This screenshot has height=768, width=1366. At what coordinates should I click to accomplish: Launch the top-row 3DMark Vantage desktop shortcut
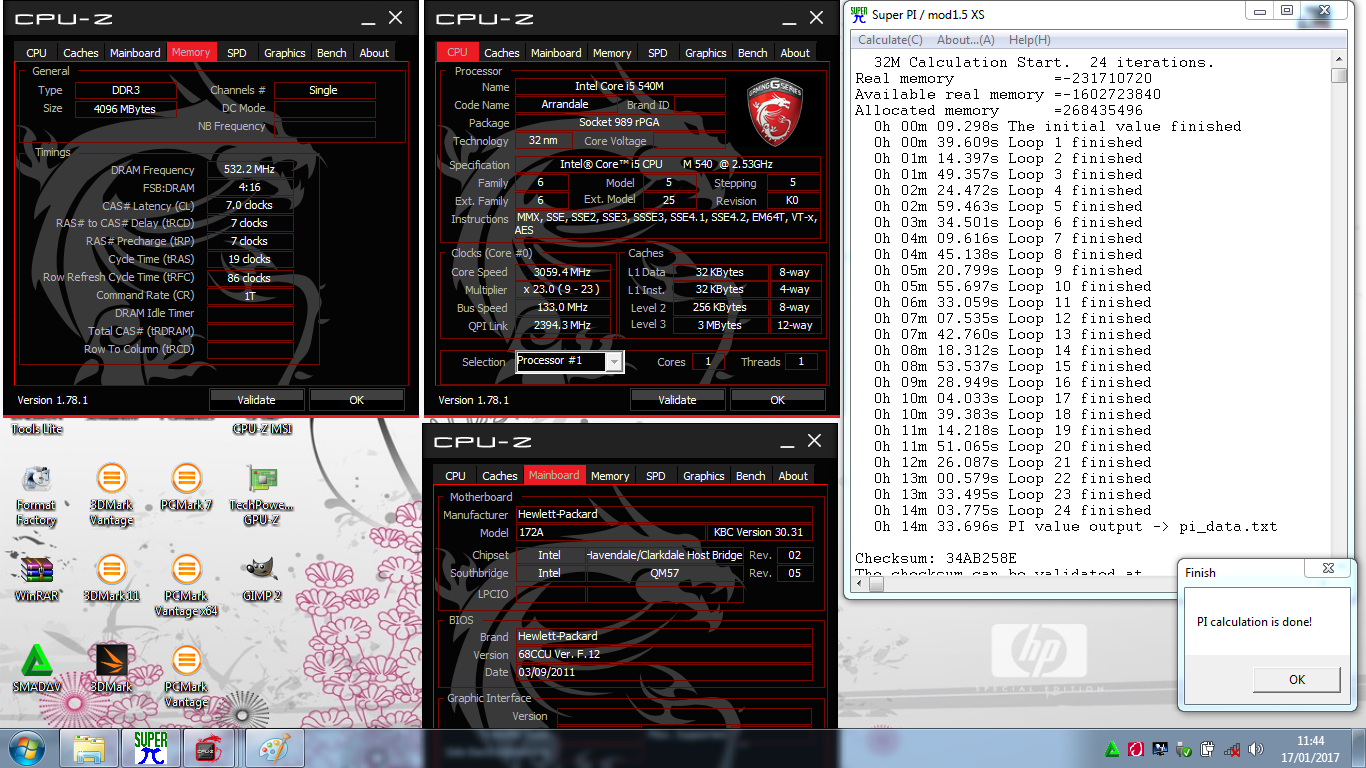(x=111, y=495)
